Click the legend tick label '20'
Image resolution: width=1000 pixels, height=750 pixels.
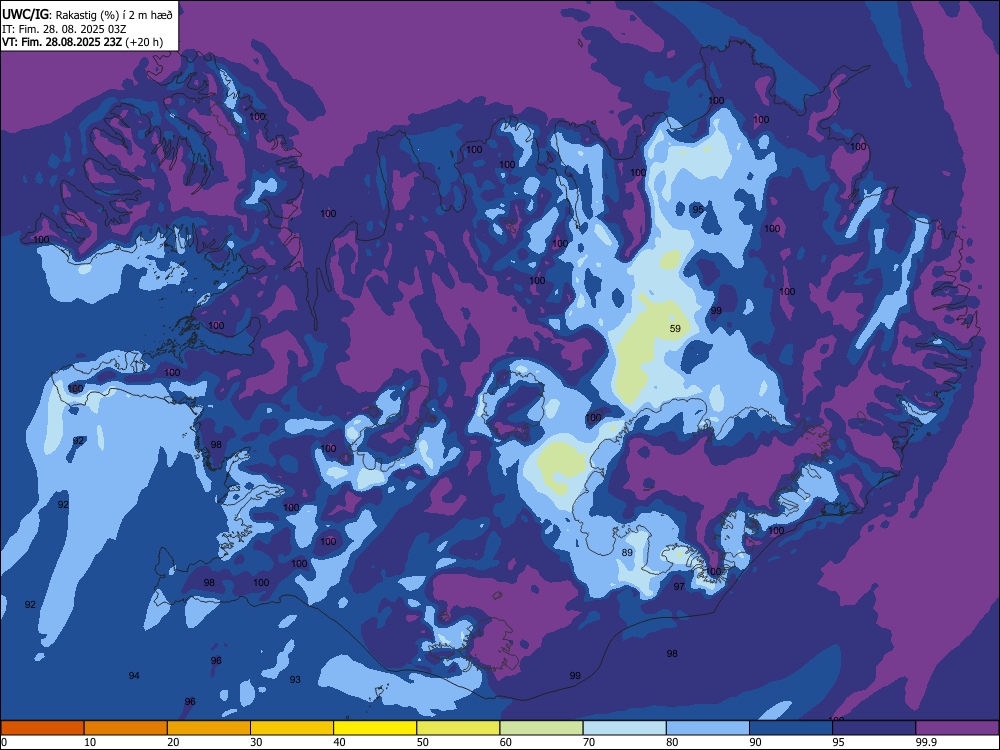pyautogui.click(x=173, y=742)
